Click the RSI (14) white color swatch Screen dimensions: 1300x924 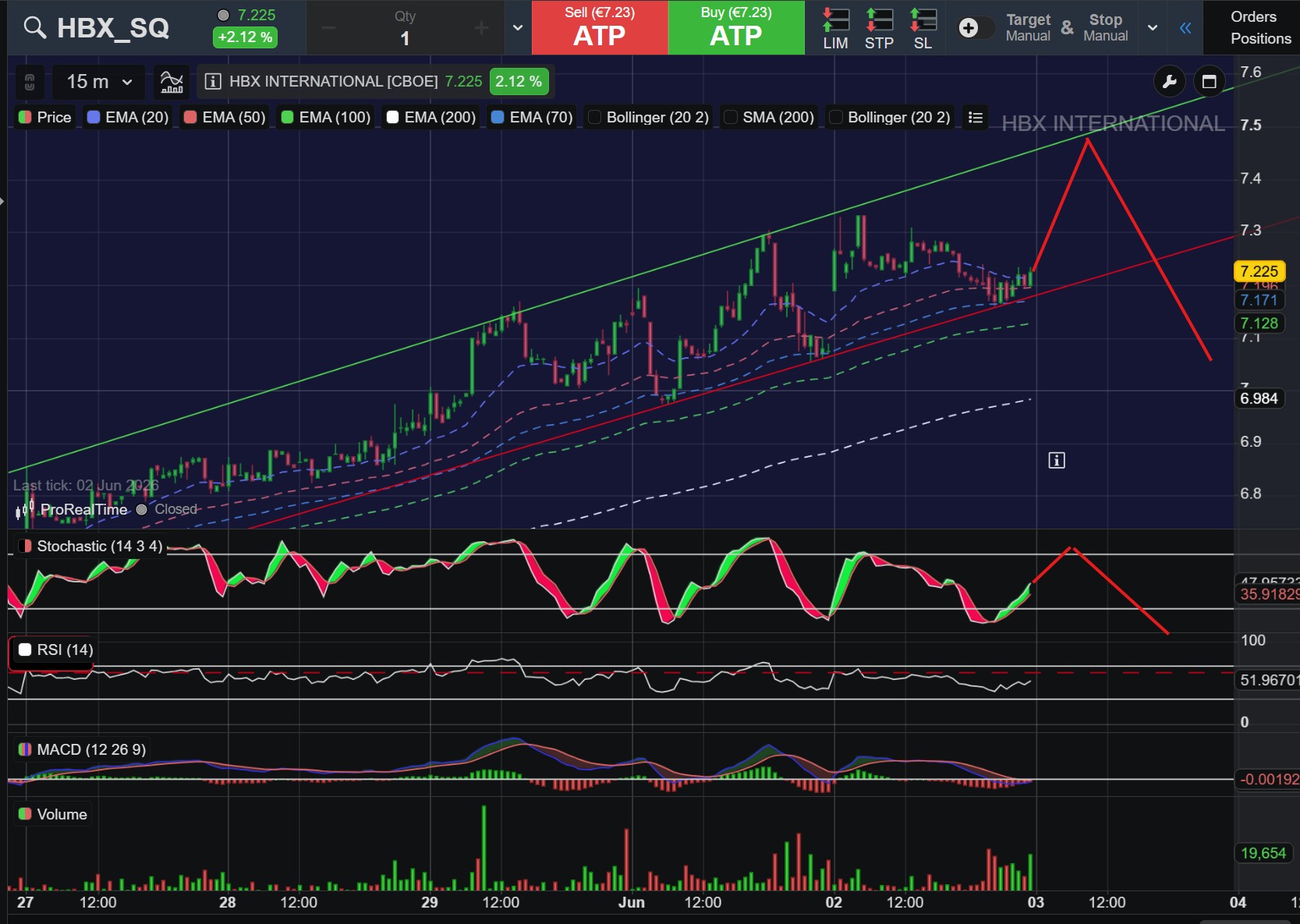25,650
